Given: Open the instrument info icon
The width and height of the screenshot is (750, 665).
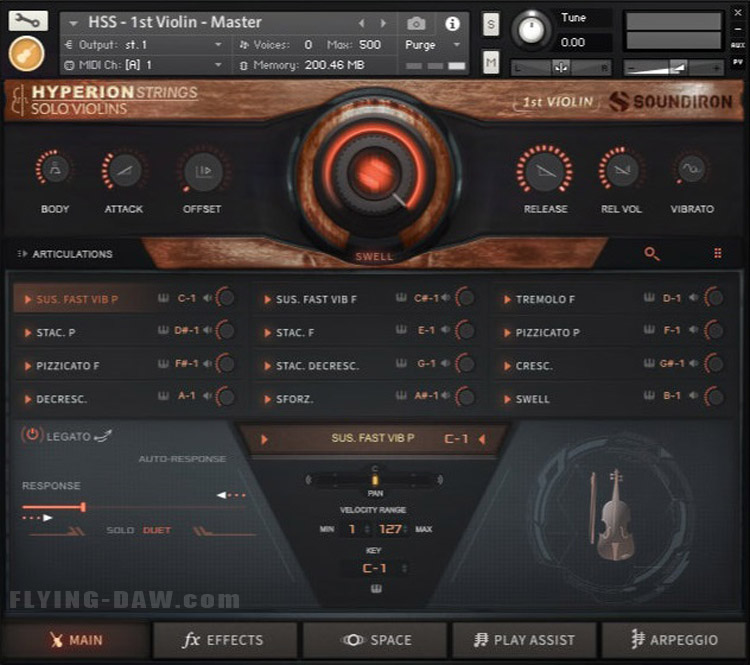Looking at the screenshot, I should [x=452, y=23].
